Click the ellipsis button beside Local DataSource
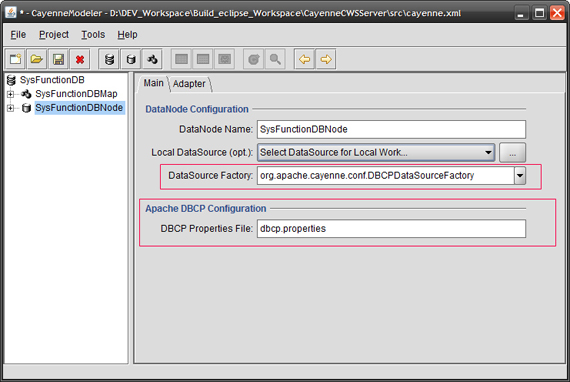 (x=512, y=152)
